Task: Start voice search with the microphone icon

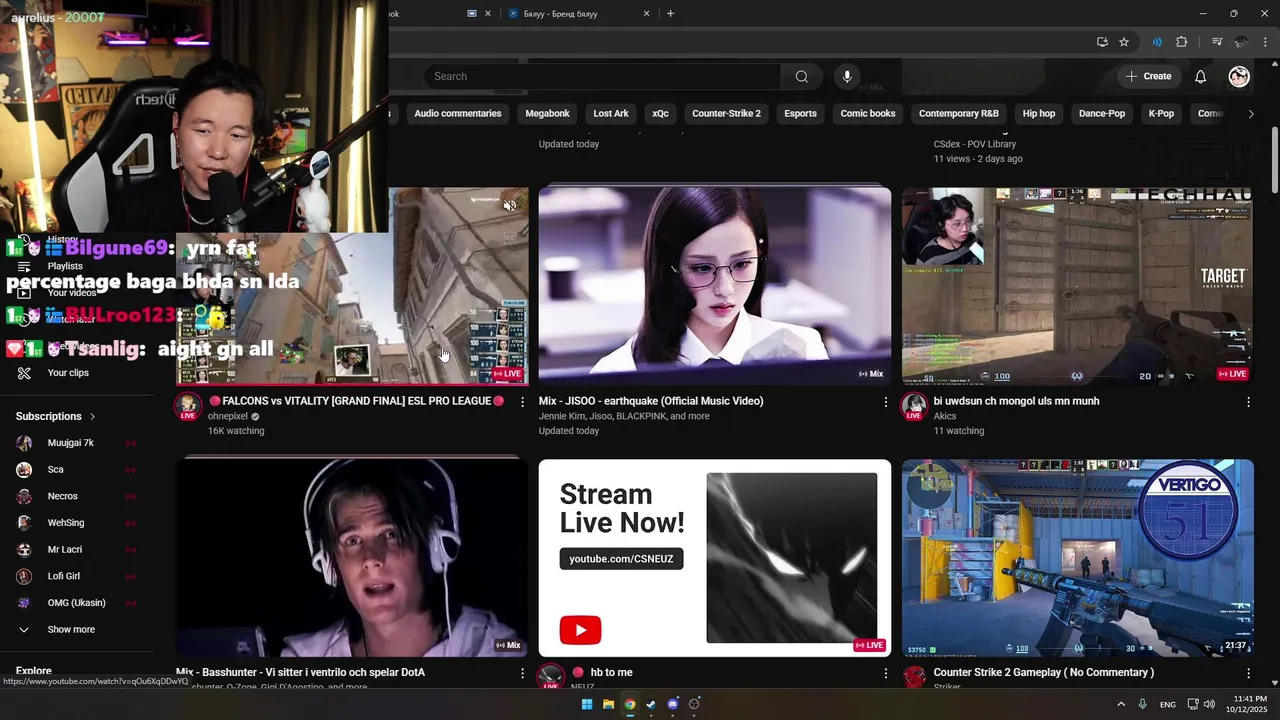Action: [x=847, y=76]
